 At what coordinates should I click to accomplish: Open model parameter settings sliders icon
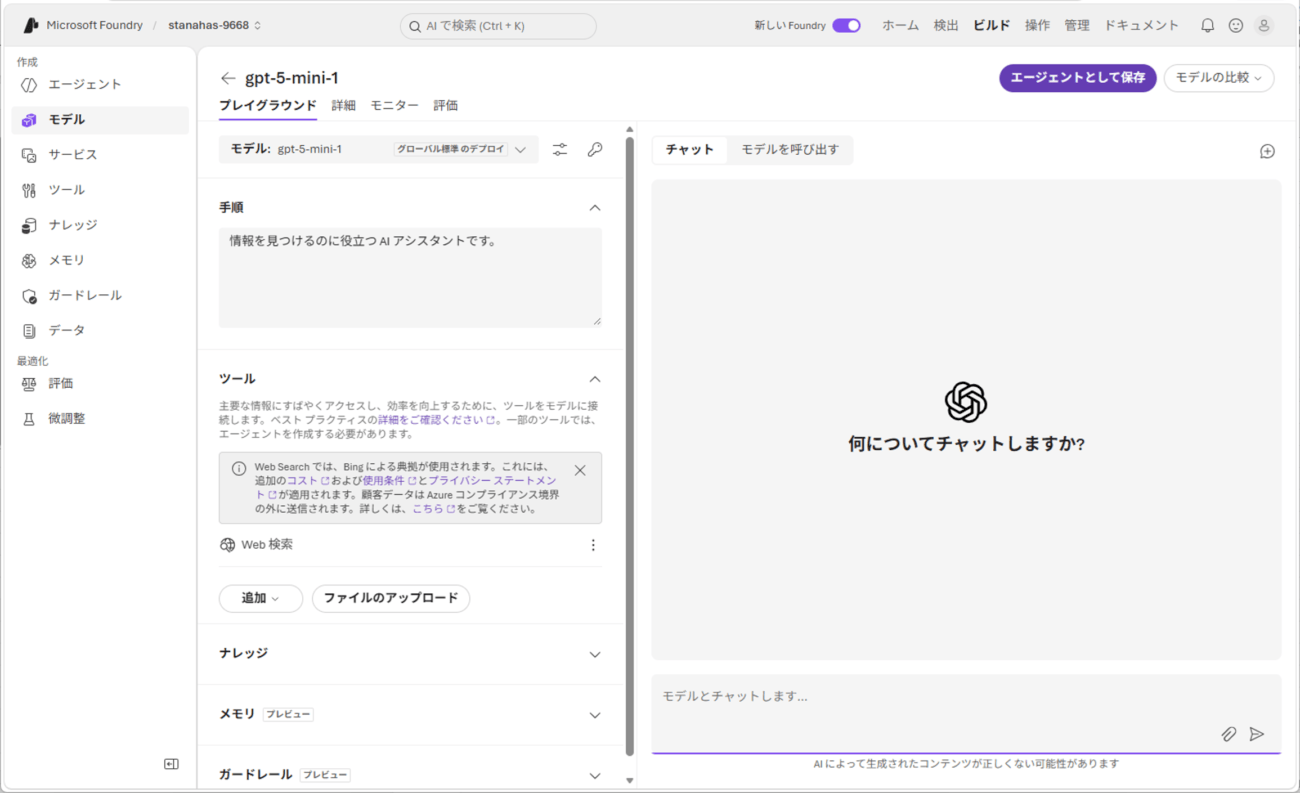coord(559,150)
